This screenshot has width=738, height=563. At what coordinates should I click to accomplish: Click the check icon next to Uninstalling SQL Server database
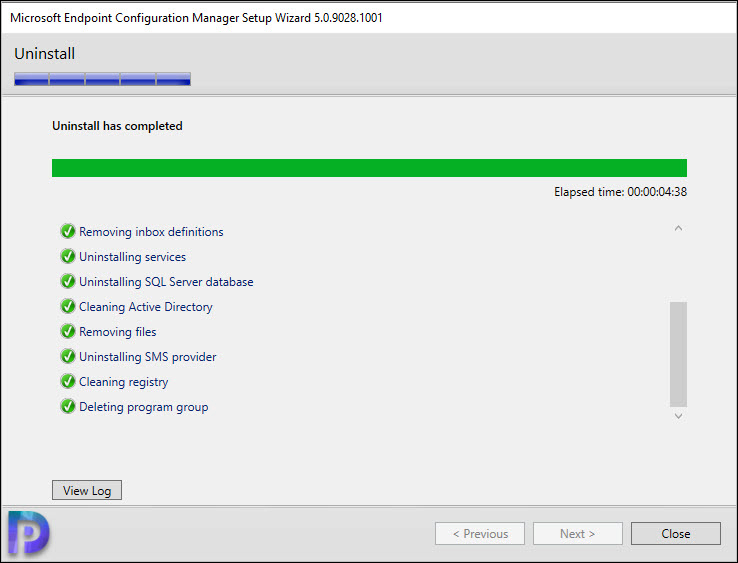click(68, 281)
